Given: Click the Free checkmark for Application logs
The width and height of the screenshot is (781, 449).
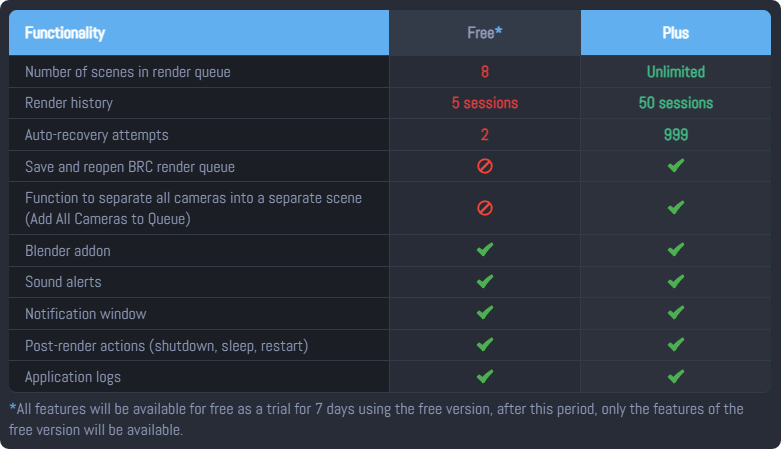Looking at the screenshot, I should click(x=485, y=376).
